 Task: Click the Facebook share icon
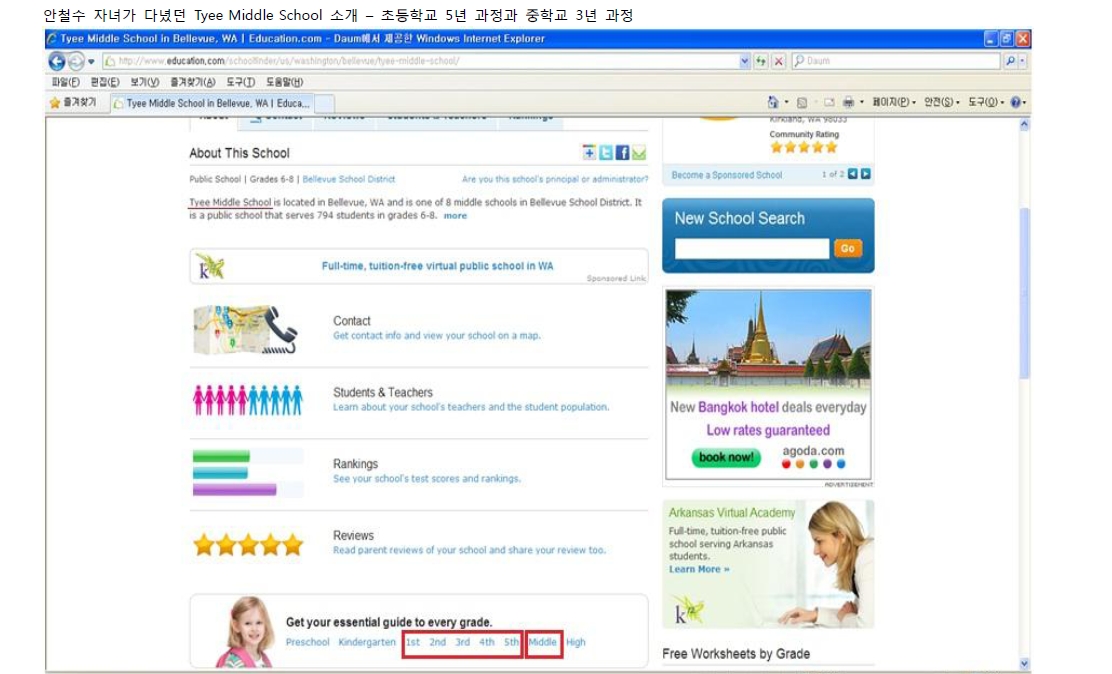point(622,153)
